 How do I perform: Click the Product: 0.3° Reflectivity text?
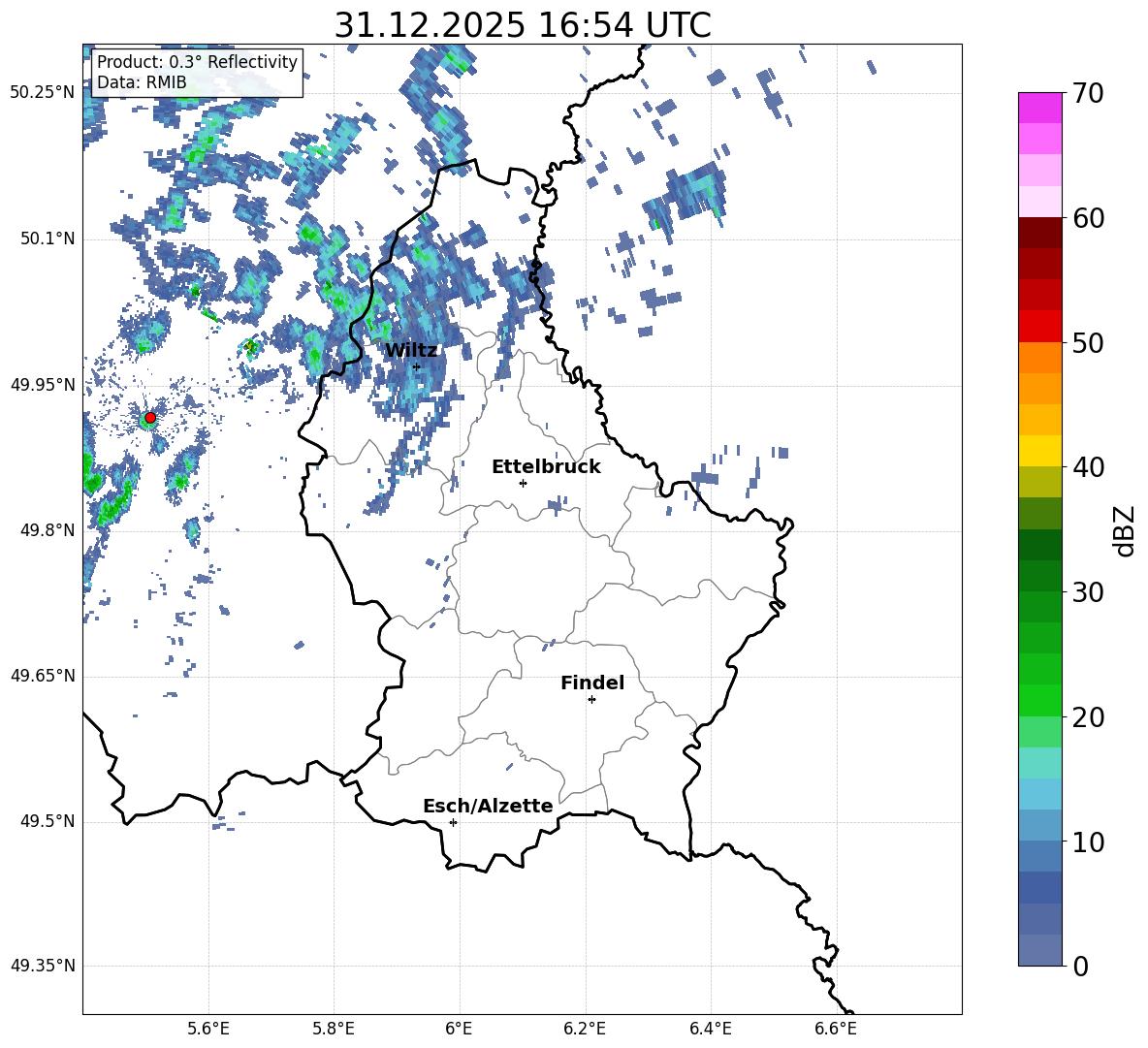(197, 61)
